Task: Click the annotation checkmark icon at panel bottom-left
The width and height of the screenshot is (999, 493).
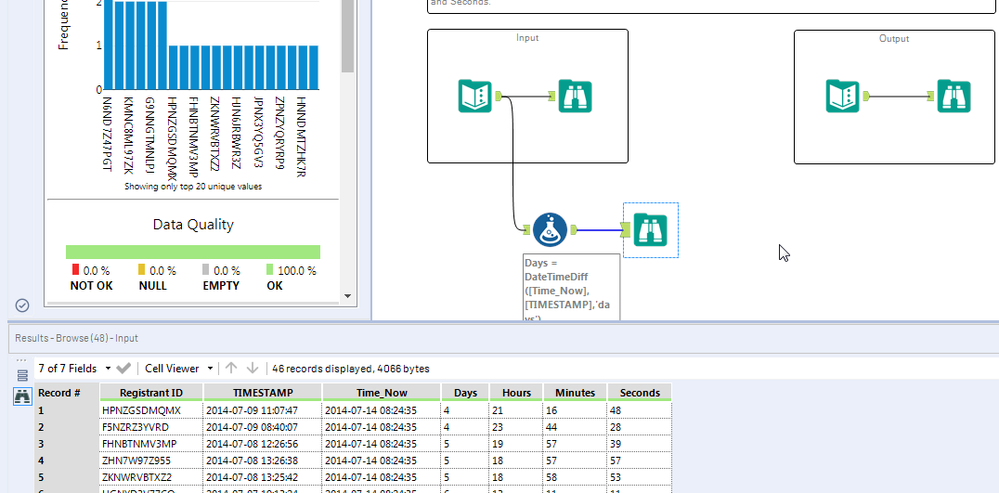Action: click(x=22, y=305)
